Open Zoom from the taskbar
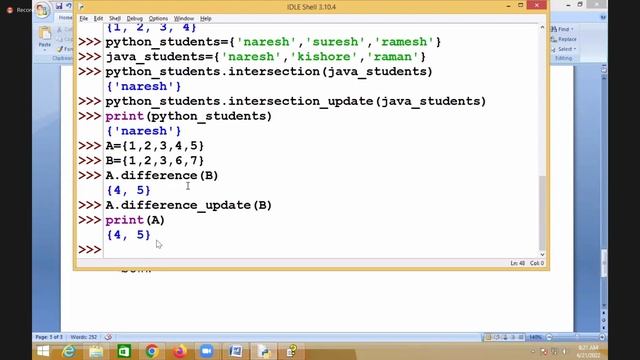 coord(207,351)
